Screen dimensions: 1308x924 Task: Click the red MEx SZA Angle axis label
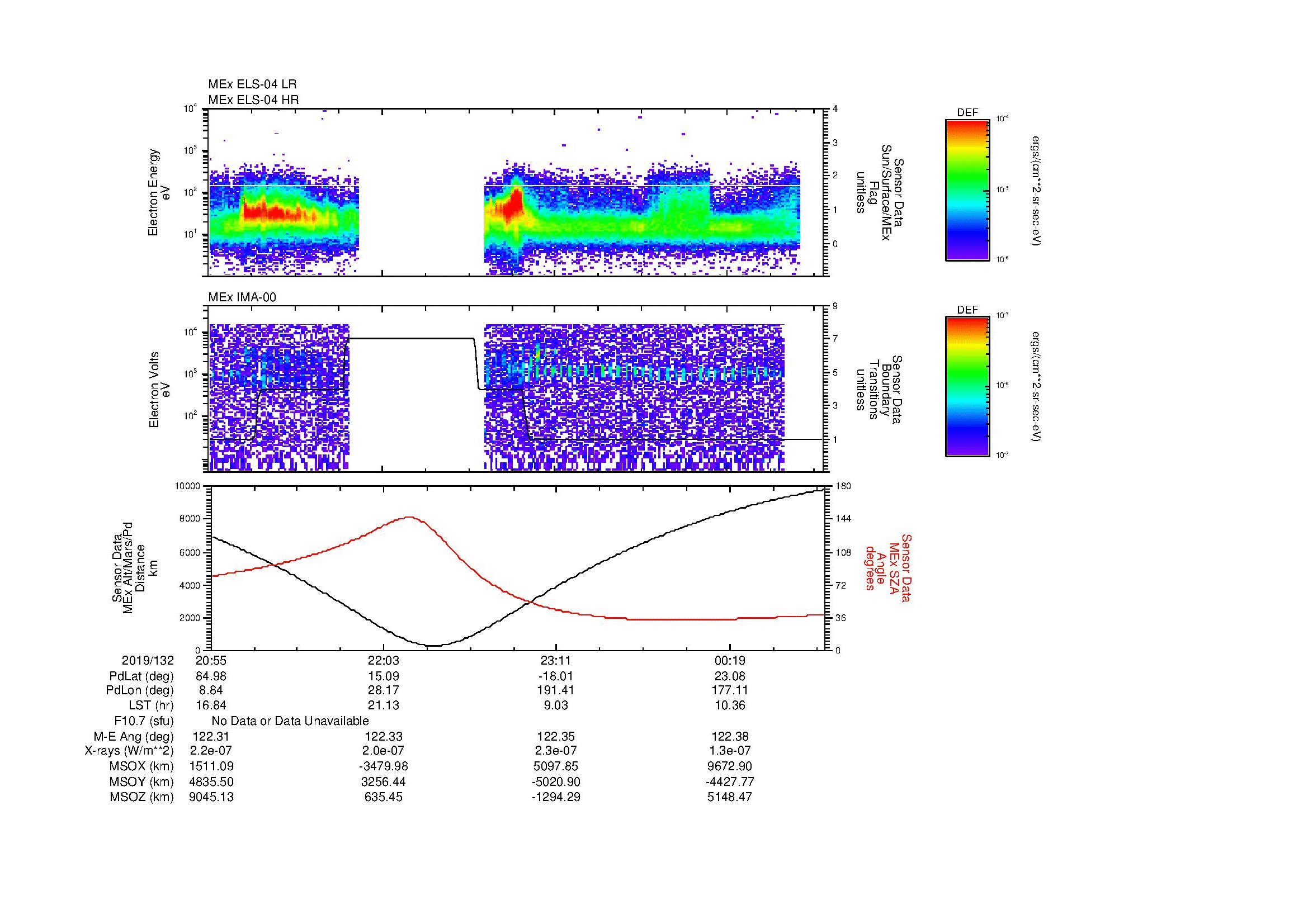[x=887, y=567]
